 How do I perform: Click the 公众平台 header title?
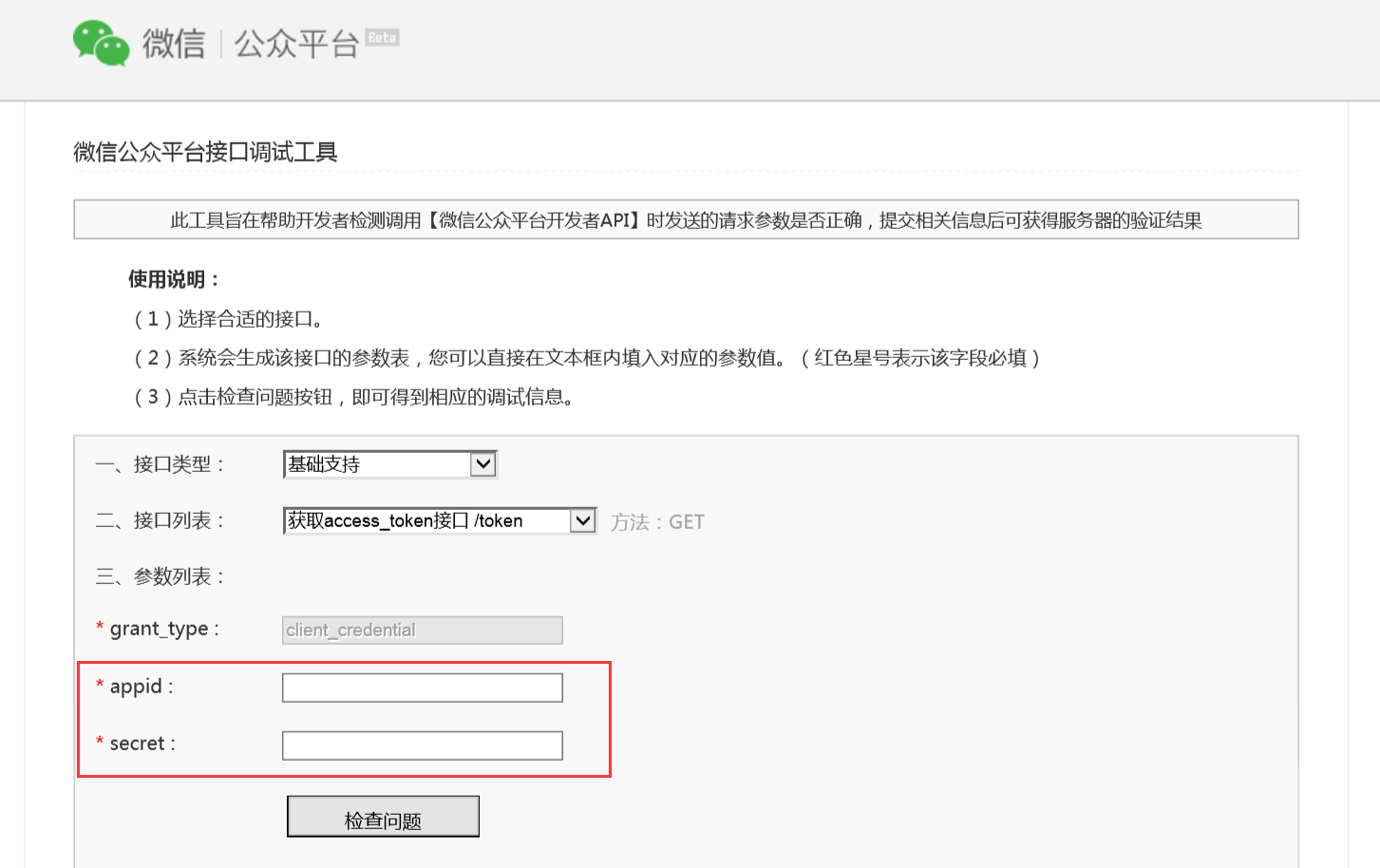pos(296,44)
